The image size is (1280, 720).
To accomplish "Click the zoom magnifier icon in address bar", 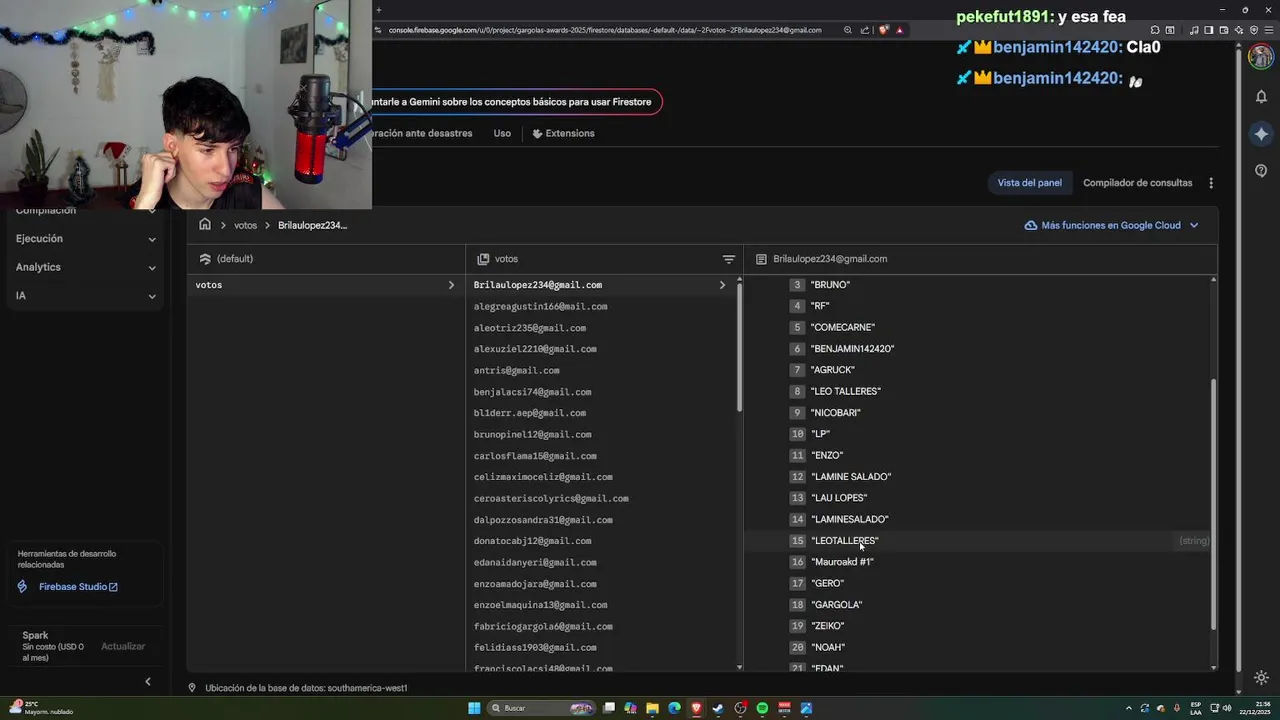I will coord(847,30).
